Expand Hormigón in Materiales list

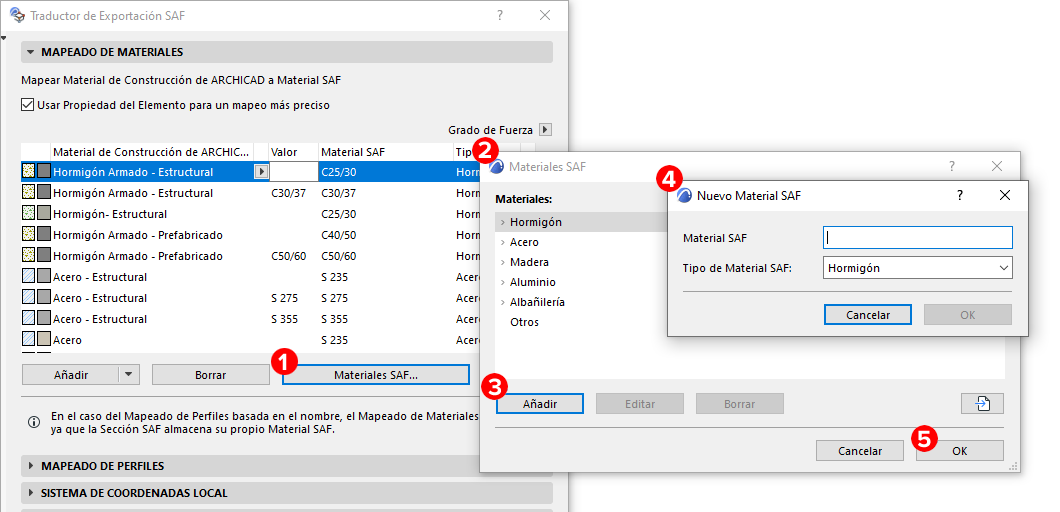(x=502, y=222)
